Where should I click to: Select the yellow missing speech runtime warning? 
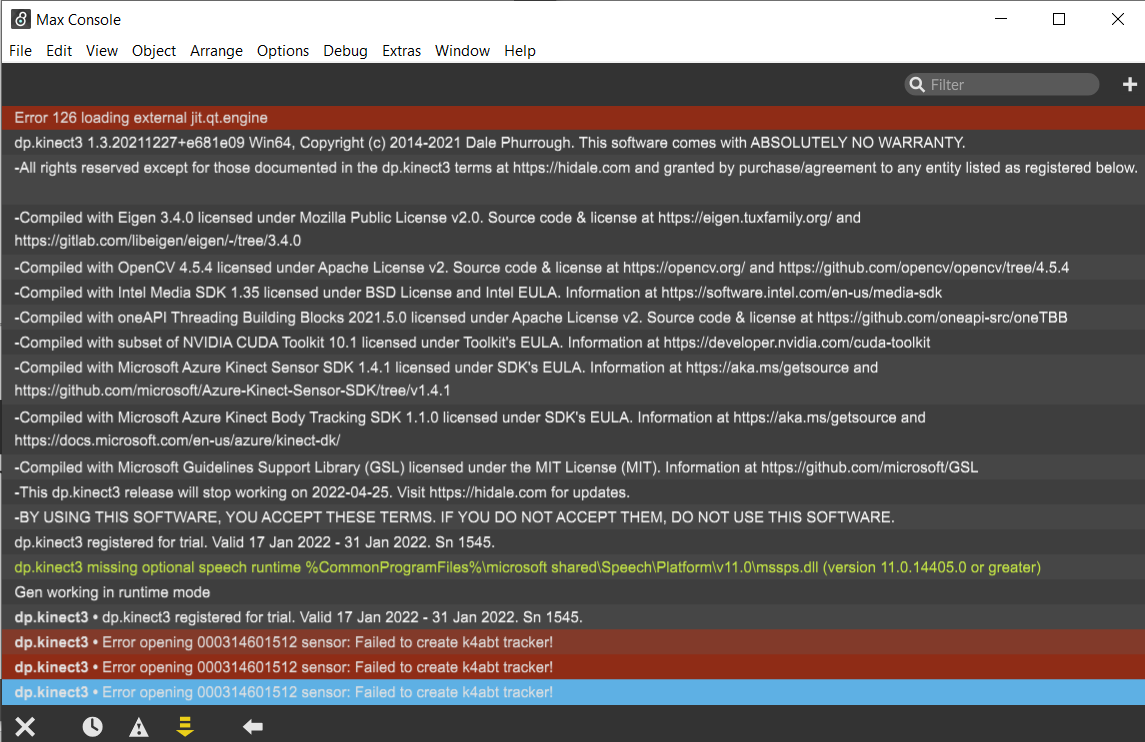click(573, 567)
